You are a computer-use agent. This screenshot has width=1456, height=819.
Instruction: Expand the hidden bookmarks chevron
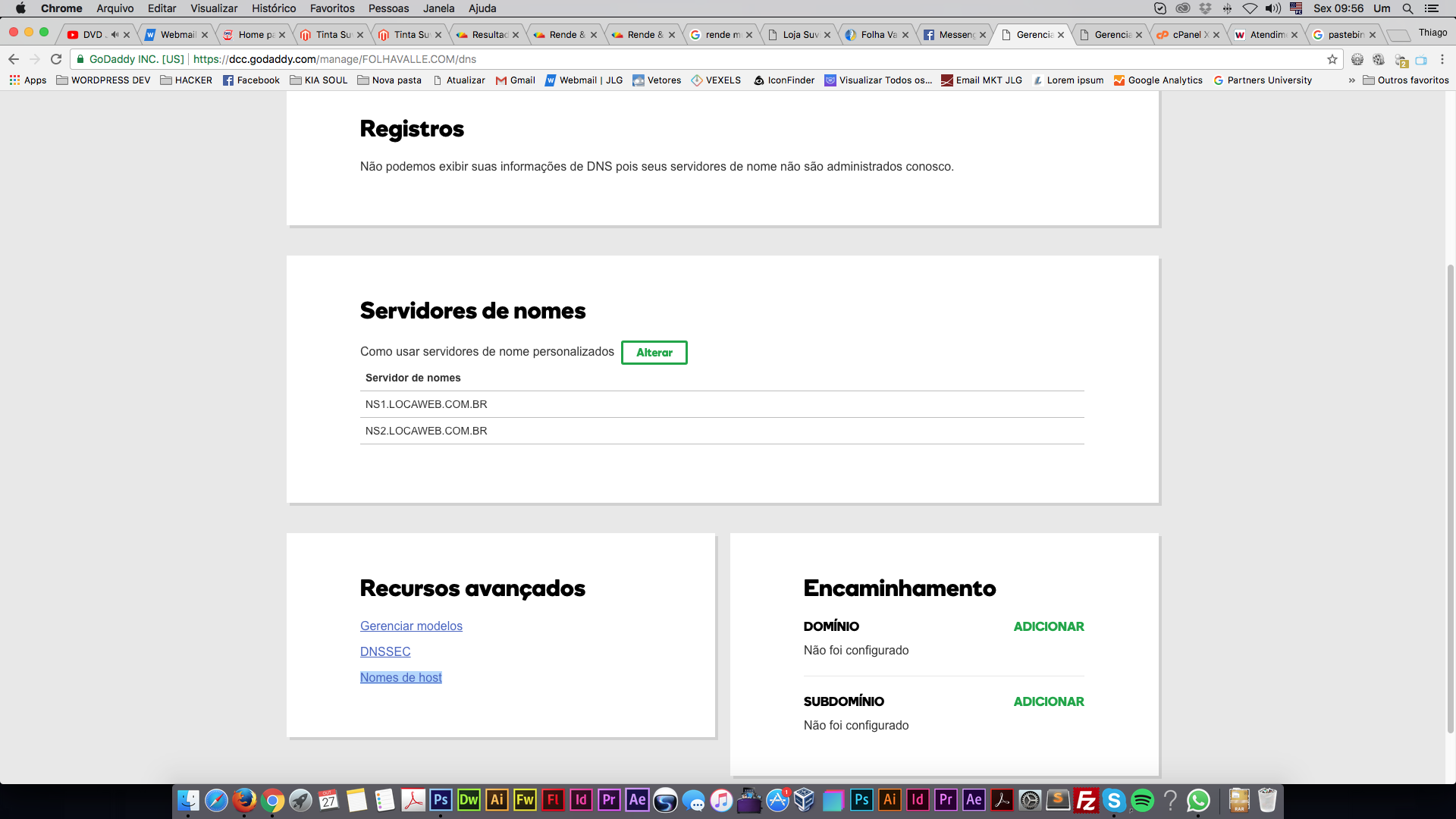(x=1351, y=80)
